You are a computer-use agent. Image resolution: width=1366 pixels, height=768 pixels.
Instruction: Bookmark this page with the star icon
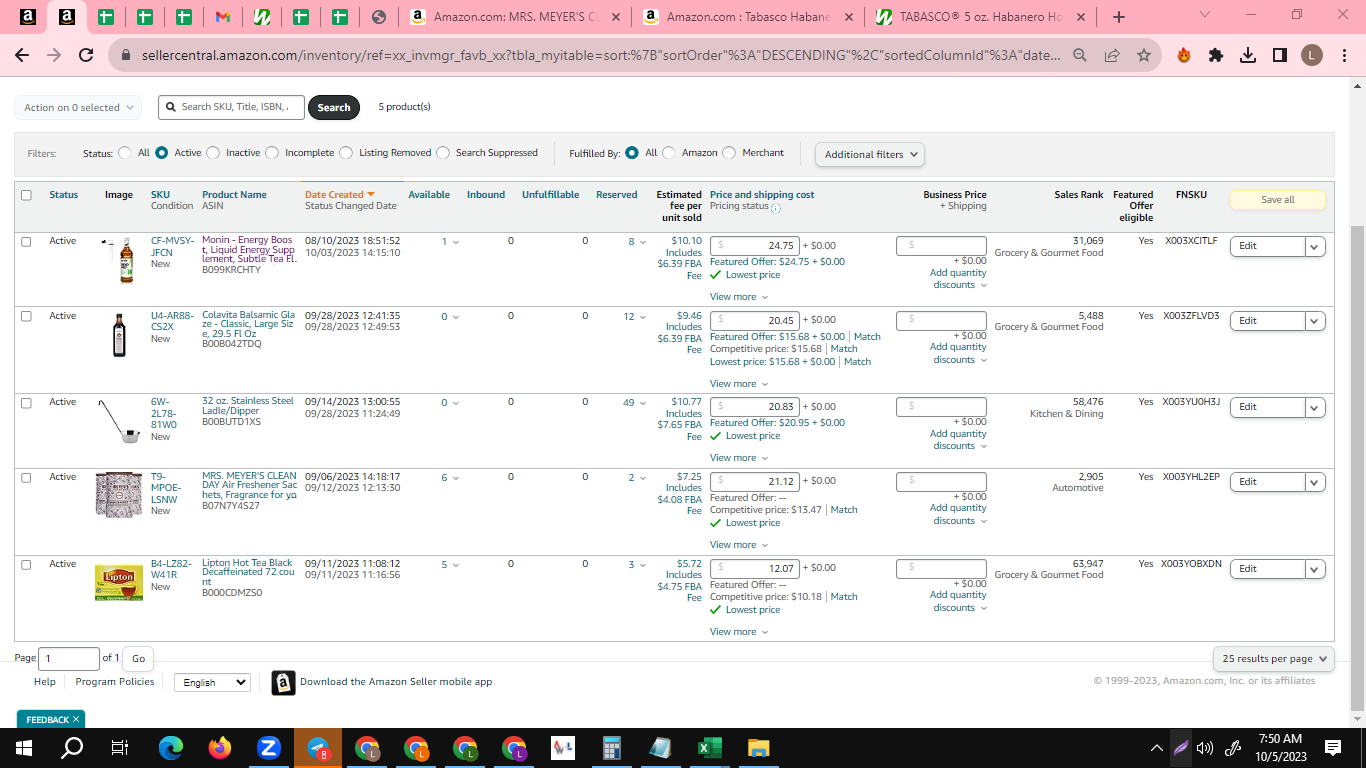pos(1143,56)
